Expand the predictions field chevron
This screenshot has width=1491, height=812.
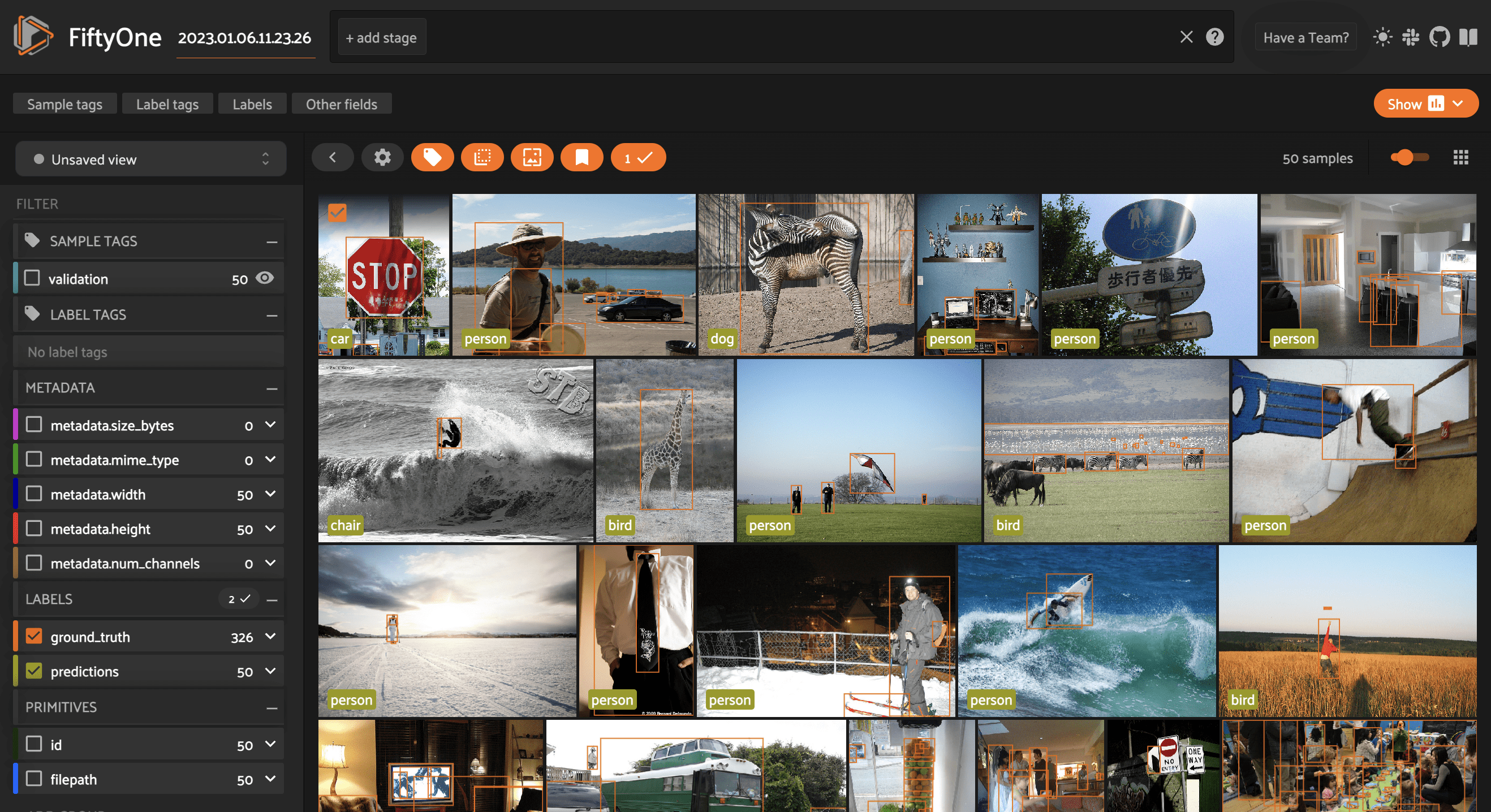pyautogui.click(x=270, y=671)
